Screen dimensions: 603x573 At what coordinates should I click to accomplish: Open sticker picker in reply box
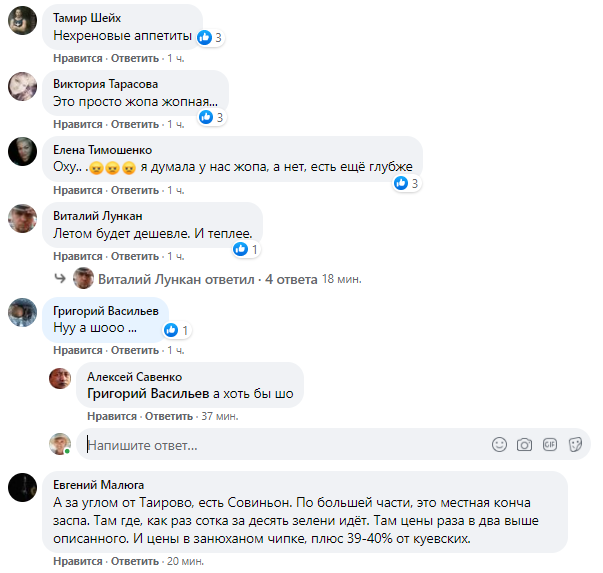tap(575, 445)
